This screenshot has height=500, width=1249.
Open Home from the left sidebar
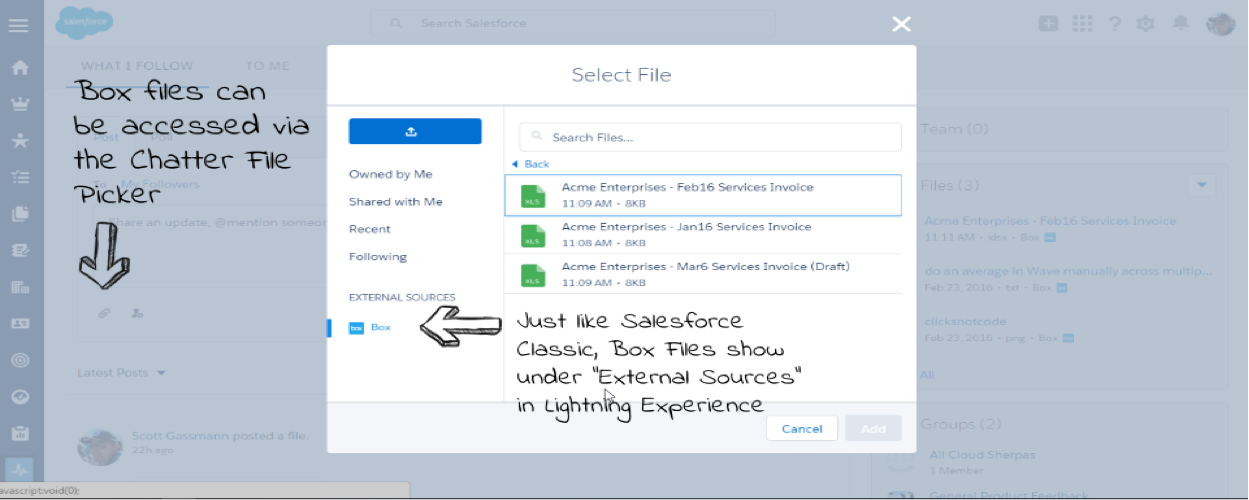[19, 68]
